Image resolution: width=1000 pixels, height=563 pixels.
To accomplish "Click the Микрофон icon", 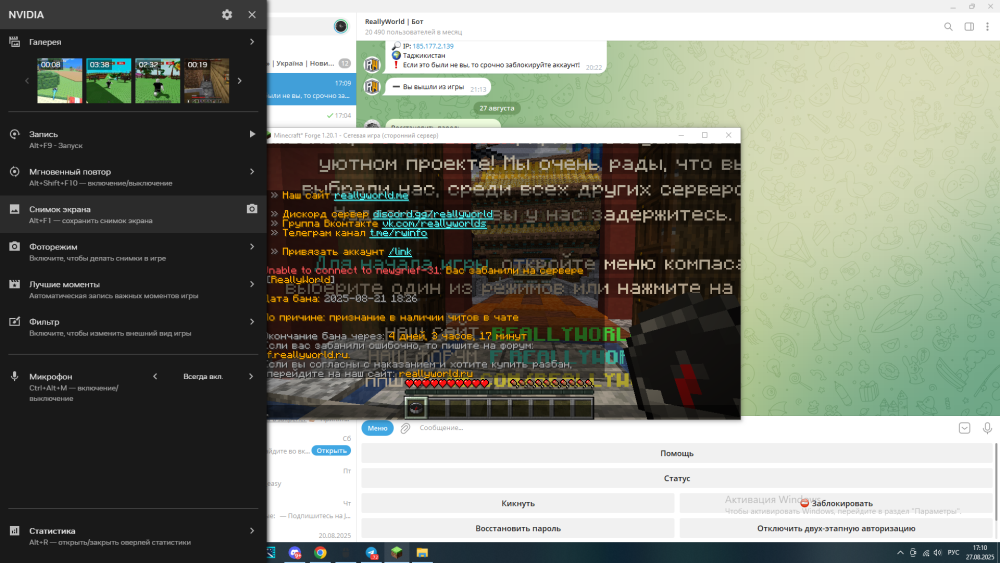I will [14, 376].
